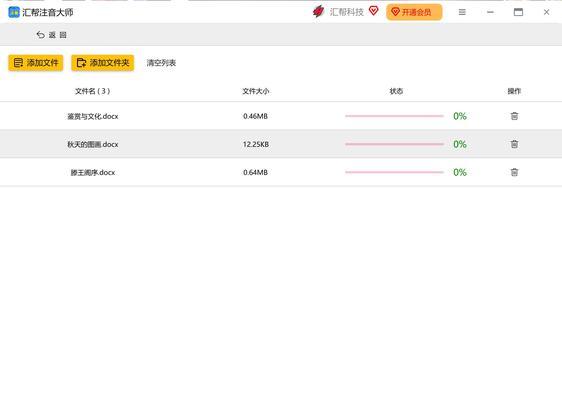
Task: Click the 文件大小 column header
Action: 256,91
